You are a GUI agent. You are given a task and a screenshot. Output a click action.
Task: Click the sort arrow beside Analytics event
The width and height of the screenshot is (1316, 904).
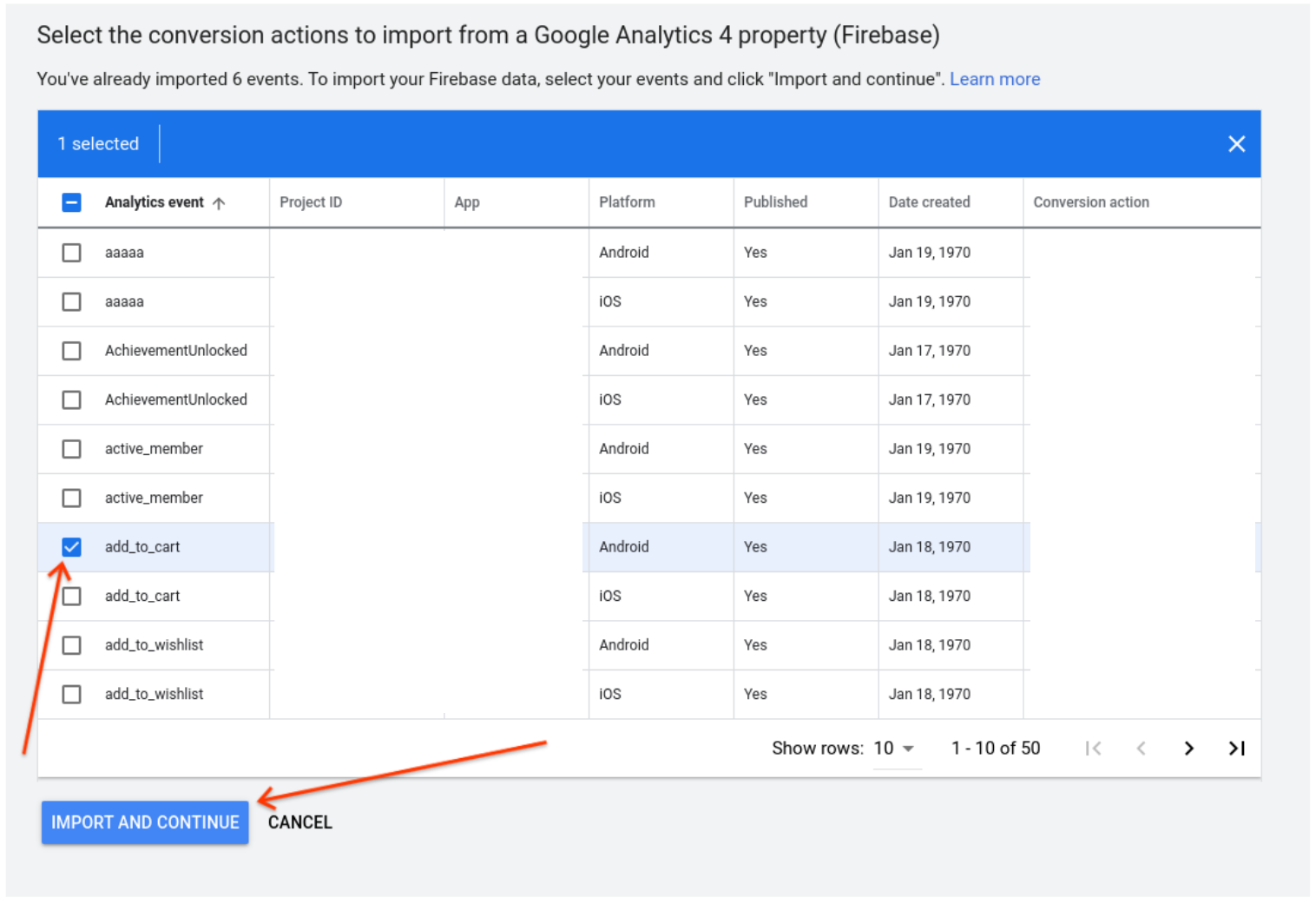click(219, 203)
